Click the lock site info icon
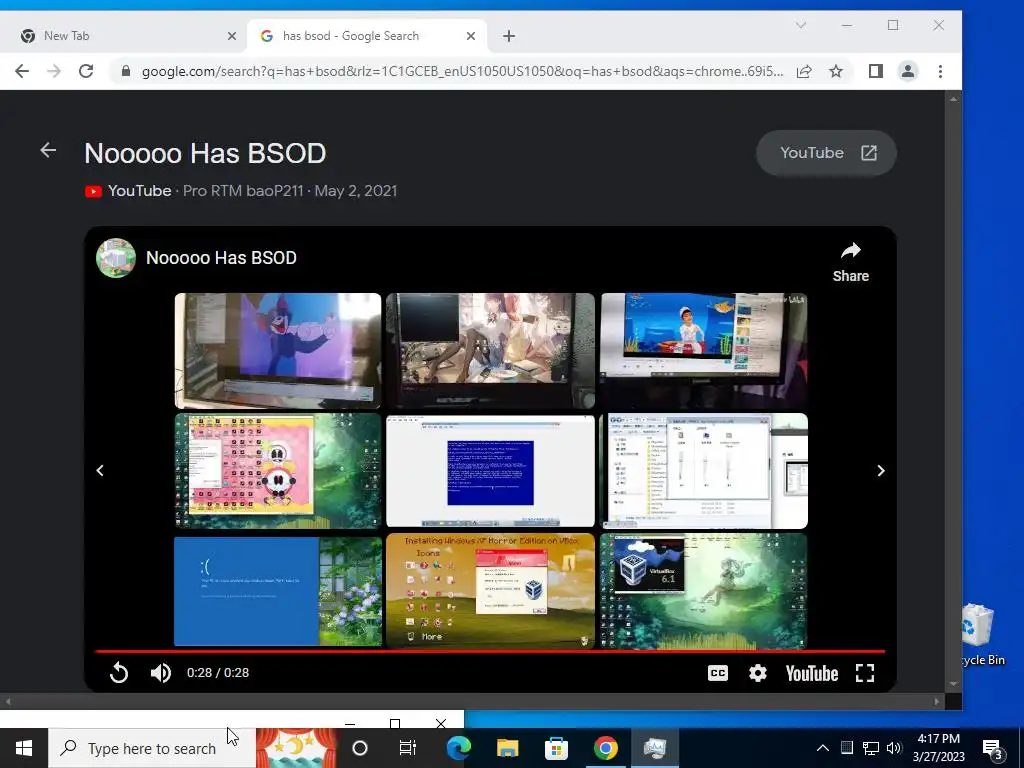Viewport: 1024px width, 768px height. 126,71
